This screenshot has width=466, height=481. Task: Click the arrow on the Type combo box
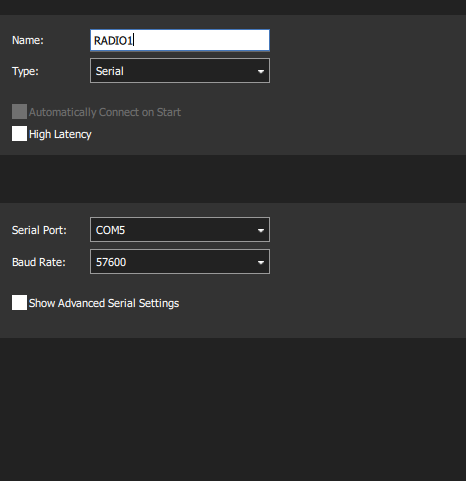tap(261, 71)
